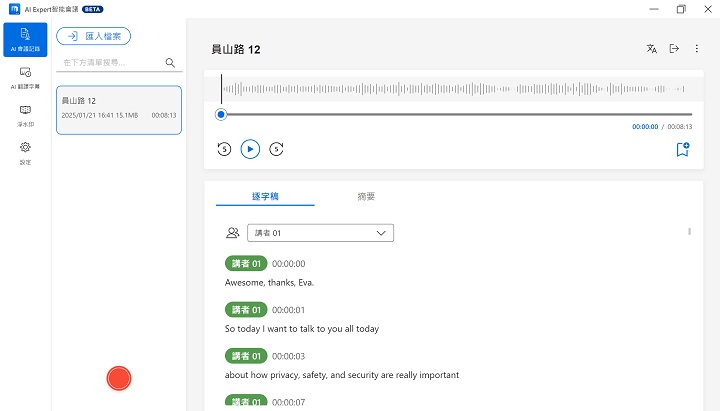
Task: Open the settings gear in sidebar
Action: pos(25,153)
